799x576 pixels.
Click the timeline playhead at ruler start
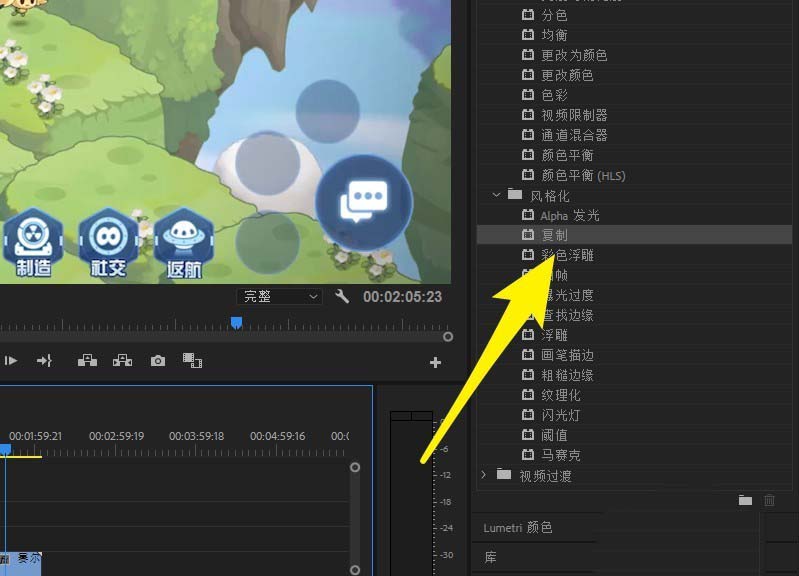(x=5, y=450)
